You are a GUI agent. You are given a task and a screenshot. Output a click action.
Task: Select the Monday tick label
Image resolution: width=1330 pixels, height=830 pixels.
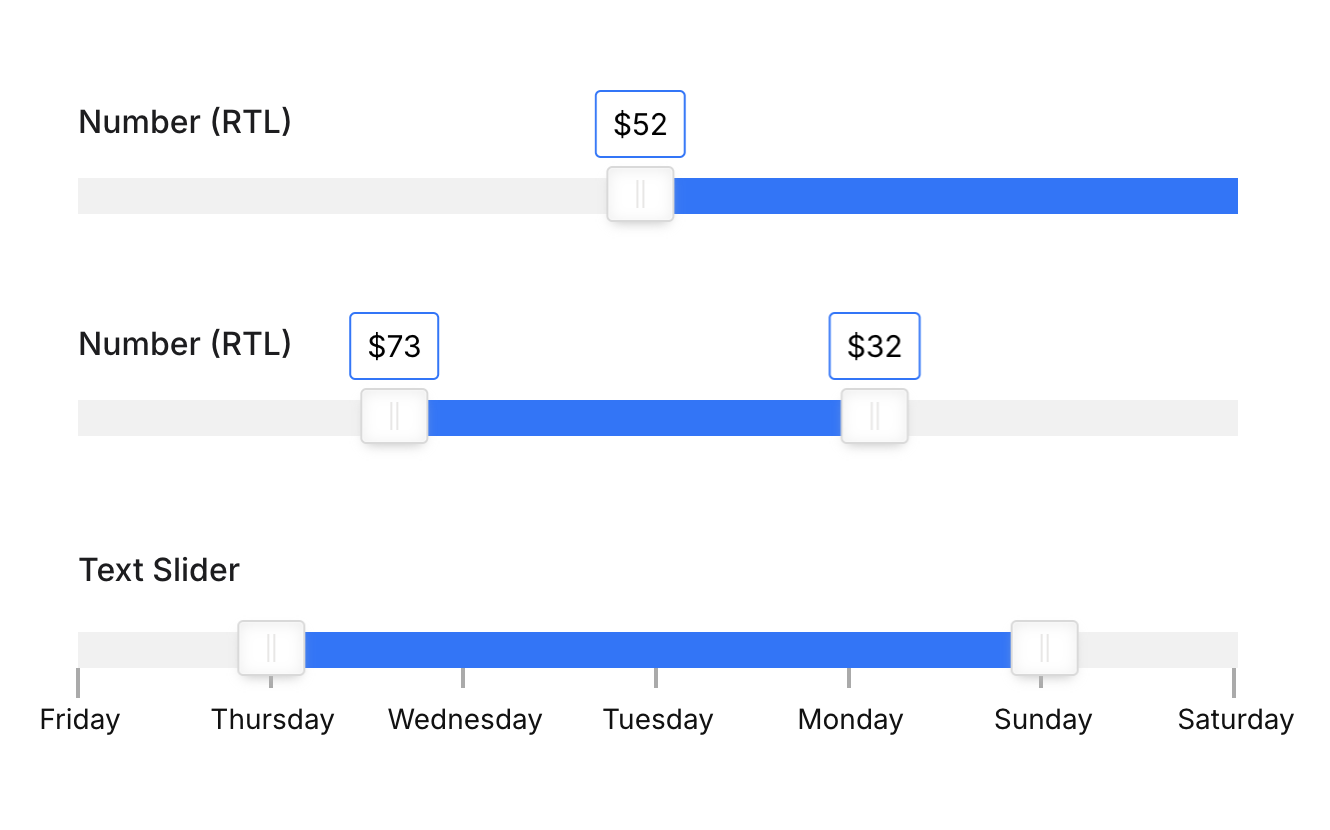click(850, 719)
